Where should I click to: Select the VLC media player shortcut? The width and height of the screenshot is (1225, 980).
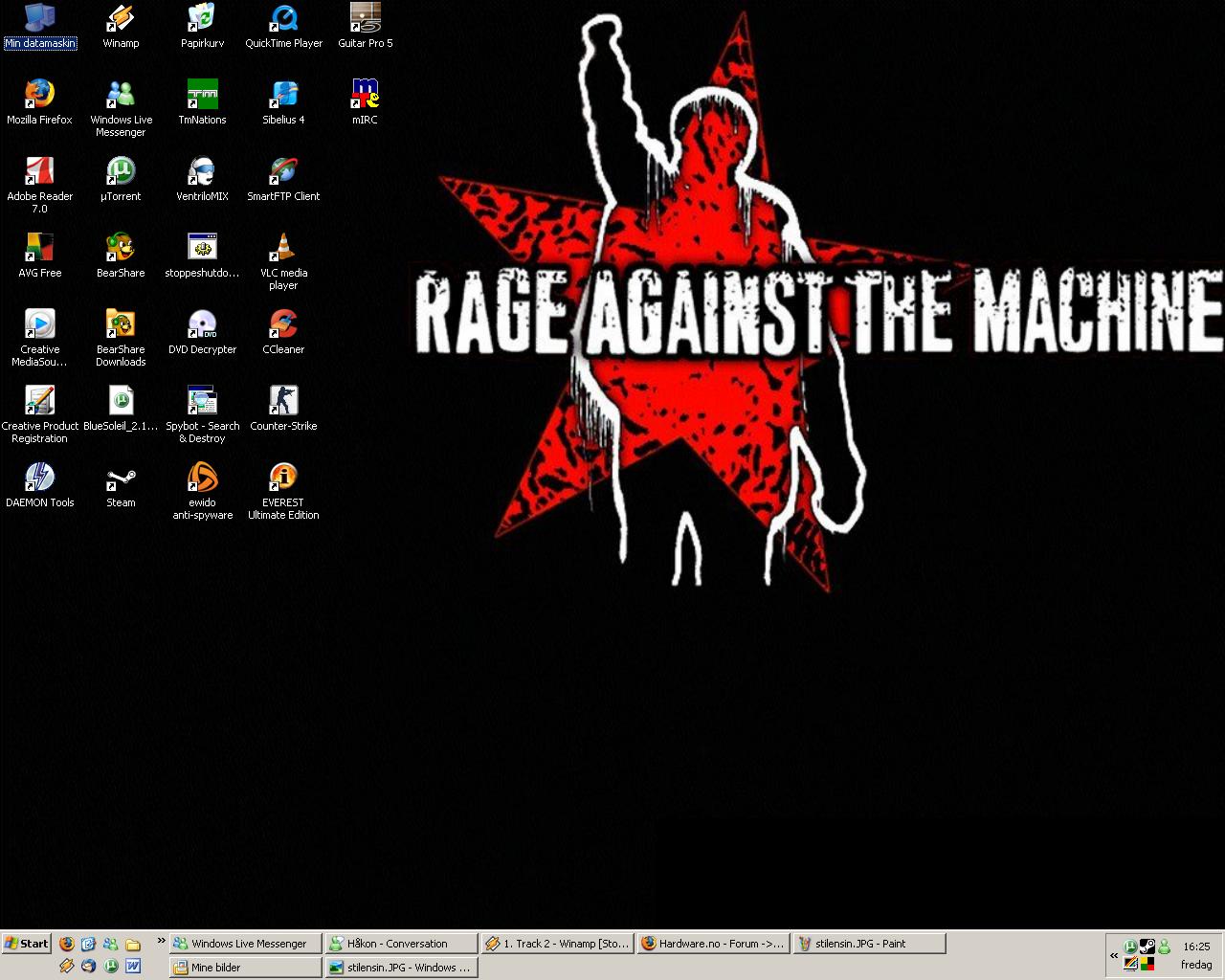coord(283,261)
